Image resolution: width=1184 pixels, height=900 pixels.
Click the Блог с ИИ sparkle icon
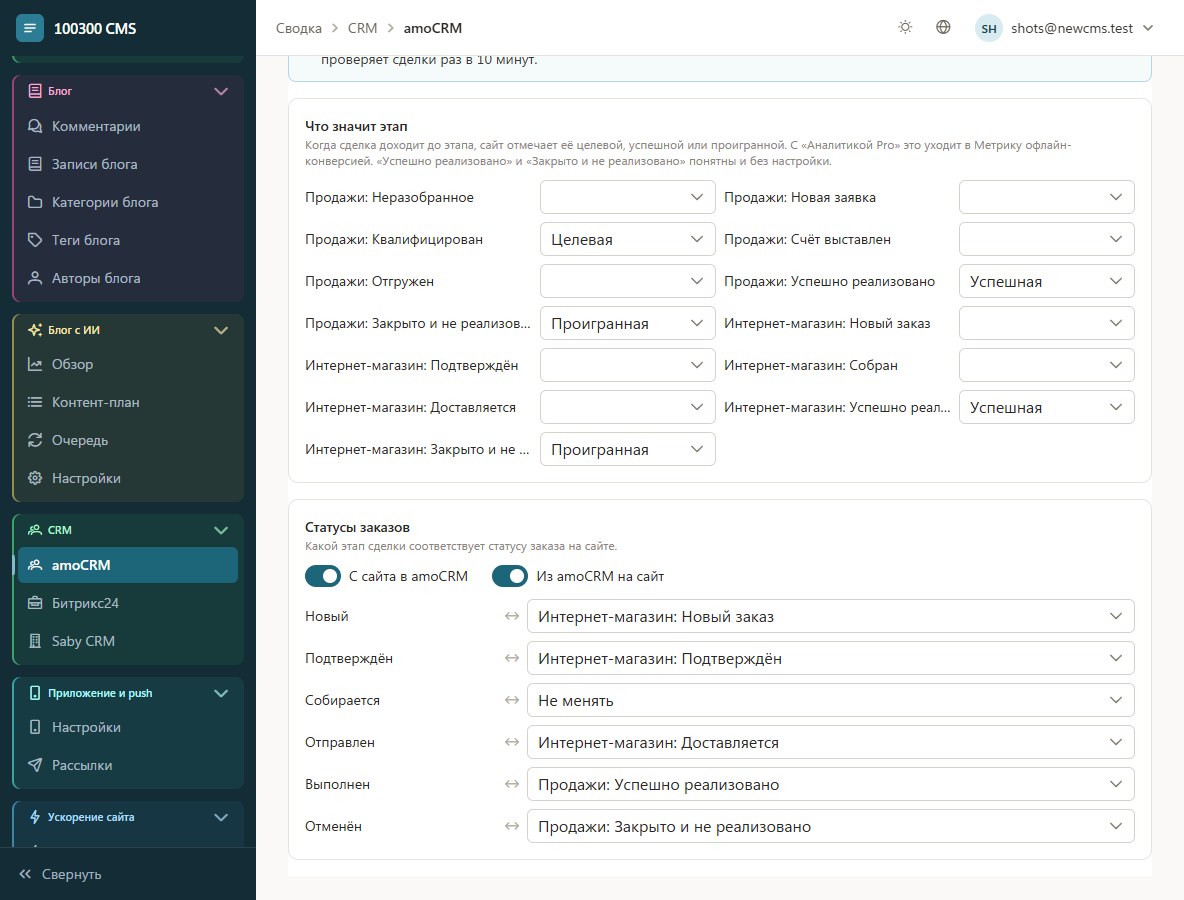[35, 330]
